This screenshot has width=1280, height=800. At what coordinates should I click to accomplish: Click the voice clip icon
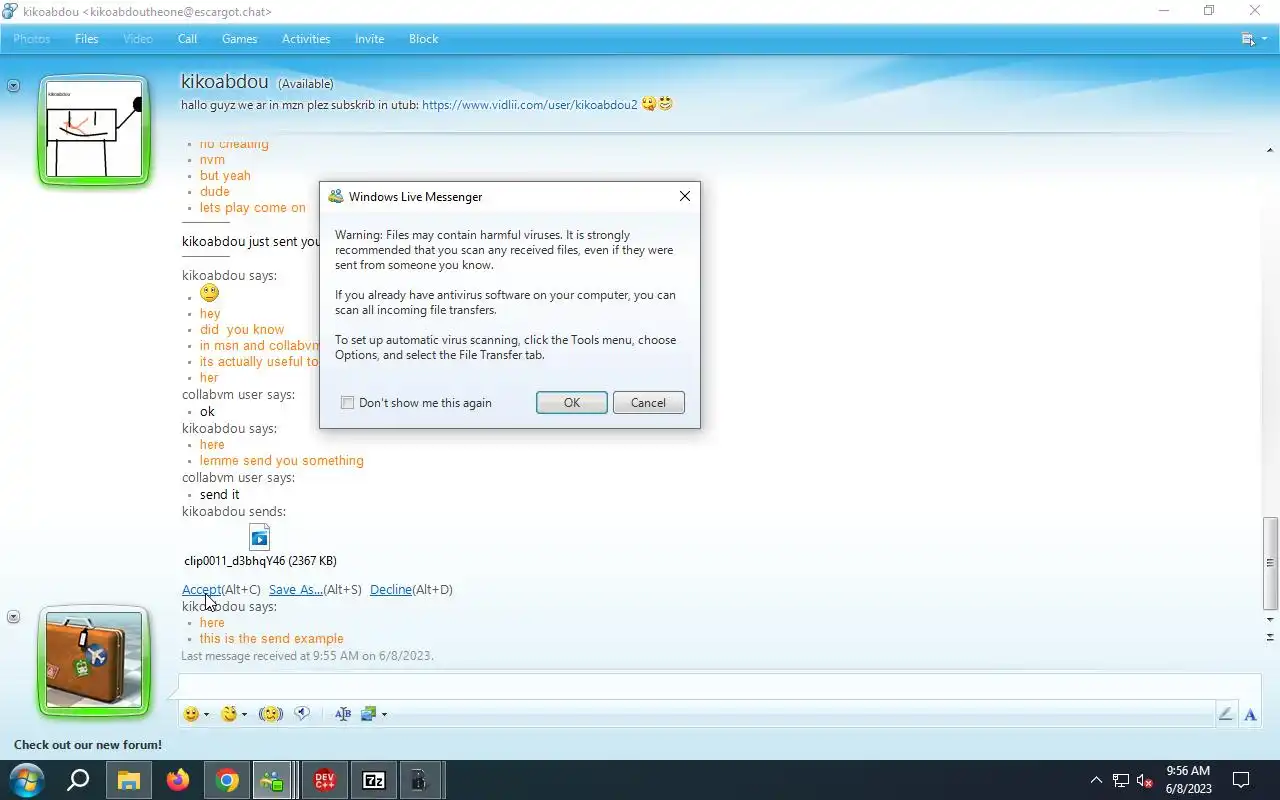(x=302, y=714)
